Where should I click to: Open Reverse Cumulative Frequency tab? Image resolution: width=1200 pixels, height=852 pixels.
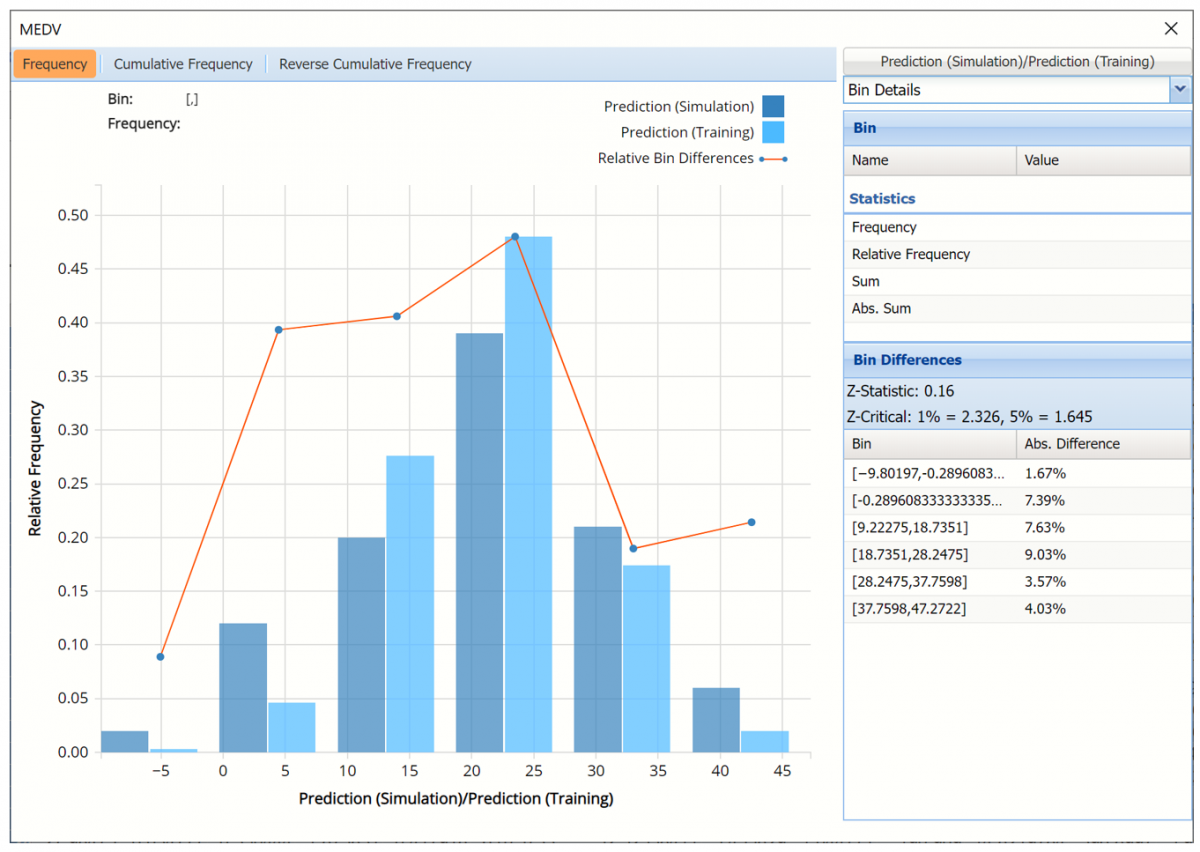click(375, 64)
